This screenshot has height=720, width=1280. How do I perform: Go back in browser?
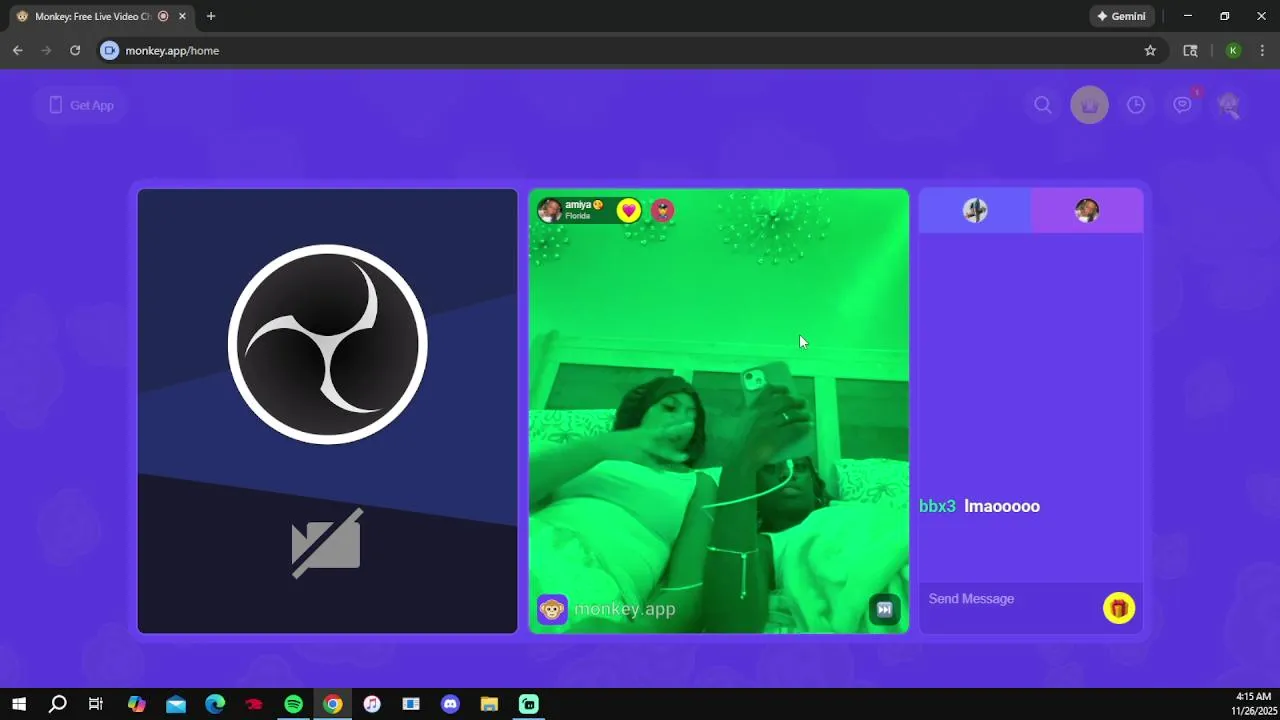pyautogui.click(x=18, y=50)
